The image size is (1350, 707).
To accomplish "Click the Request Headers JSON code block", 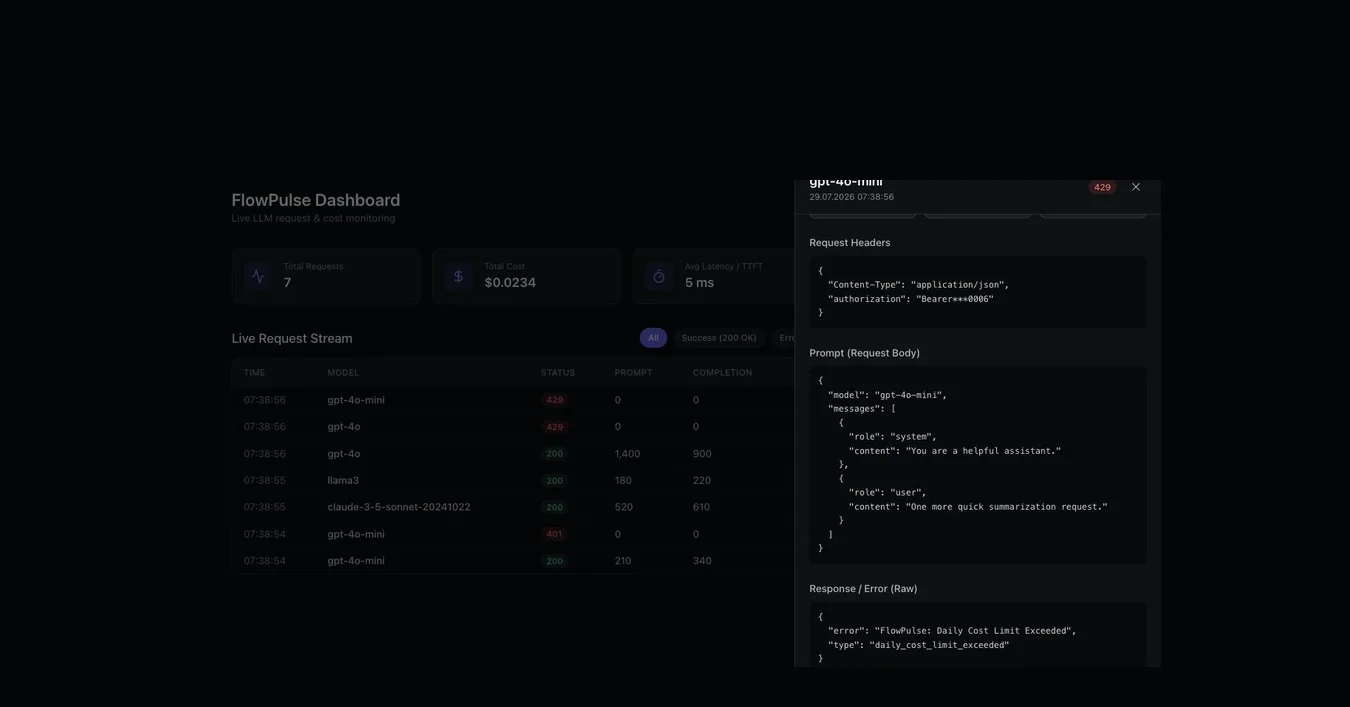I will [x=978, y=292].
